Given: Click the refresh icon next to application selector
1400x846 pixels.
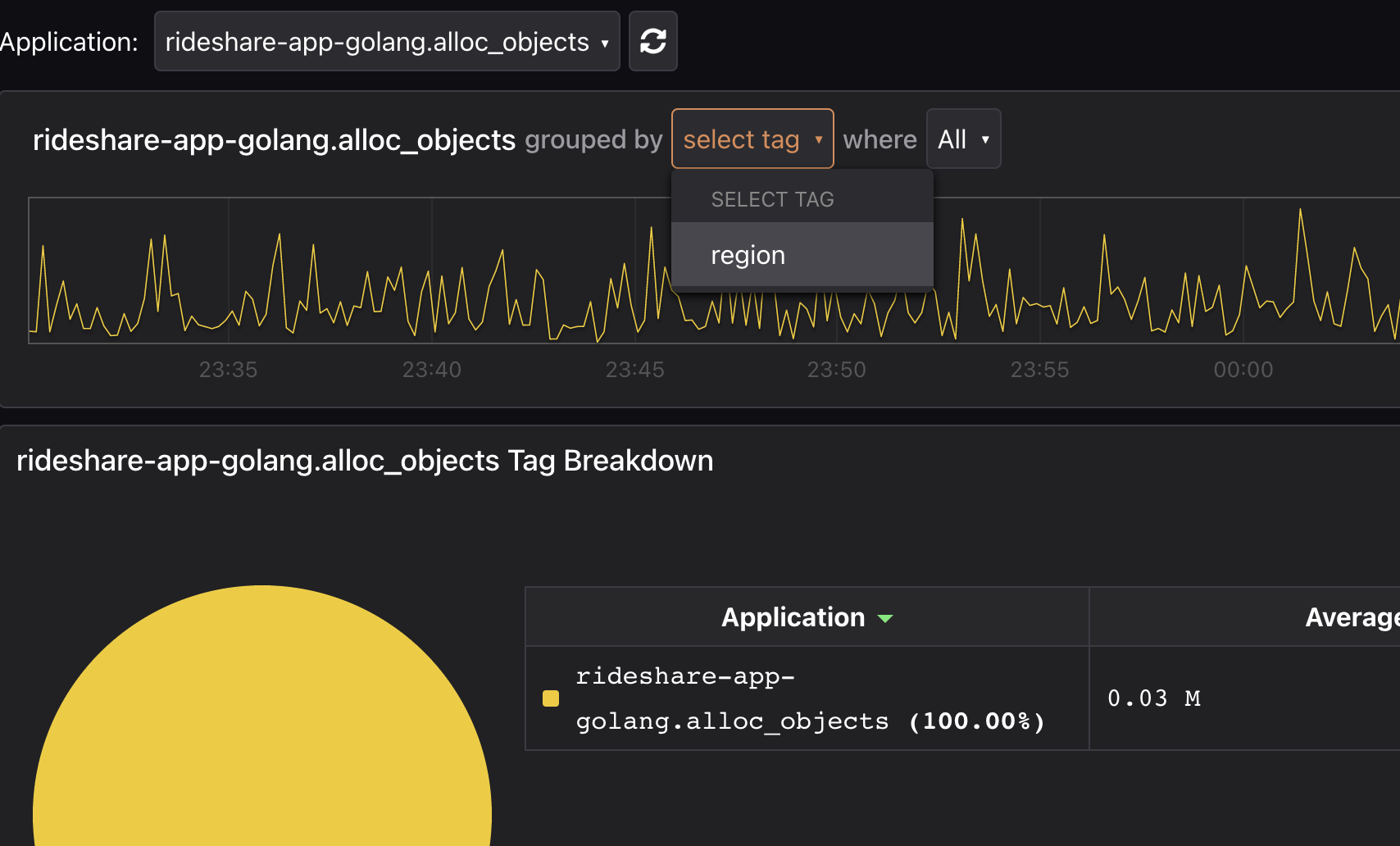Looking at the screenshot, I should tap(652, 41).
